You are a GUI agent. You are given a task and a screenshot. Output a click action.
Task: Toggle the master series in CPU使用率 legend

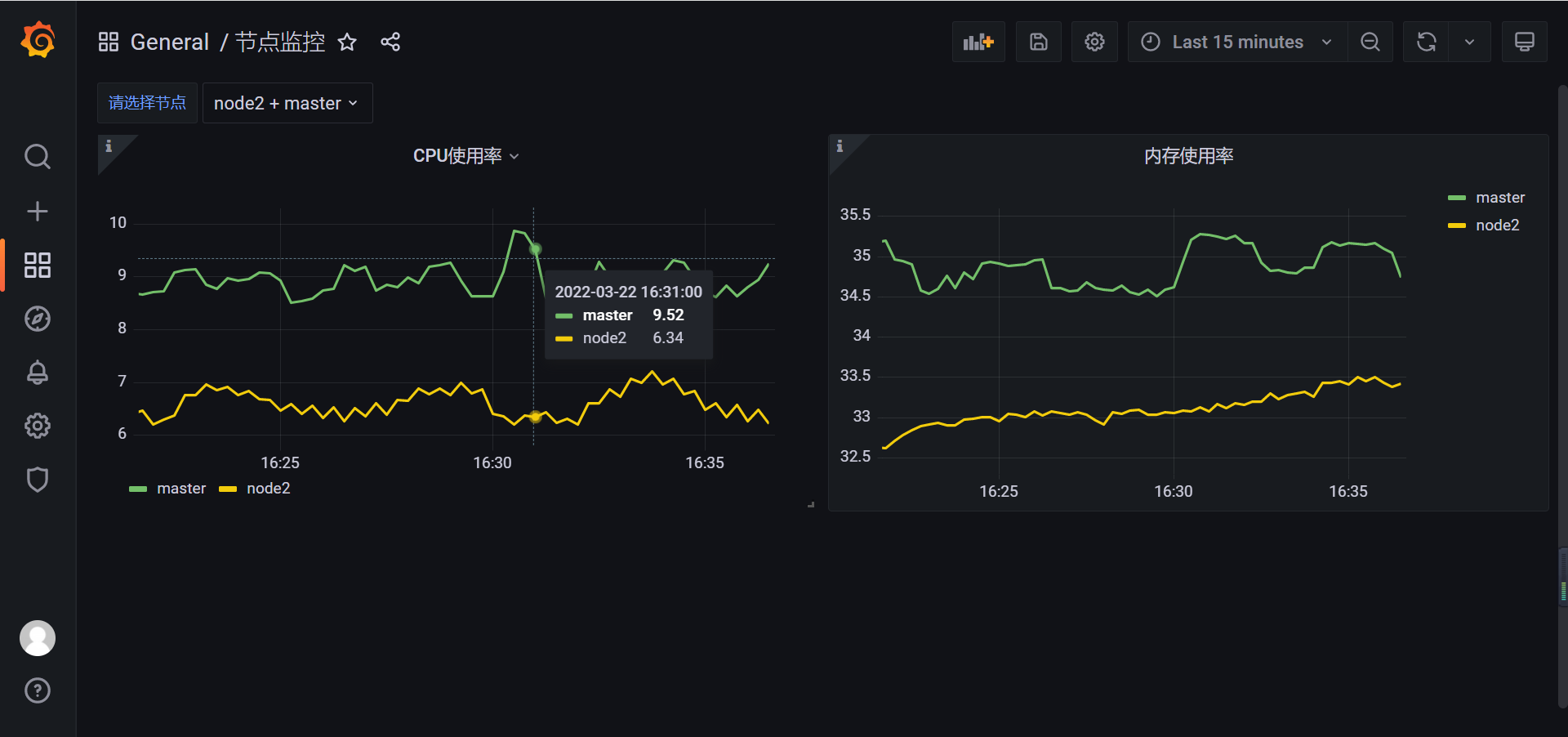click(x=181, y=488)
